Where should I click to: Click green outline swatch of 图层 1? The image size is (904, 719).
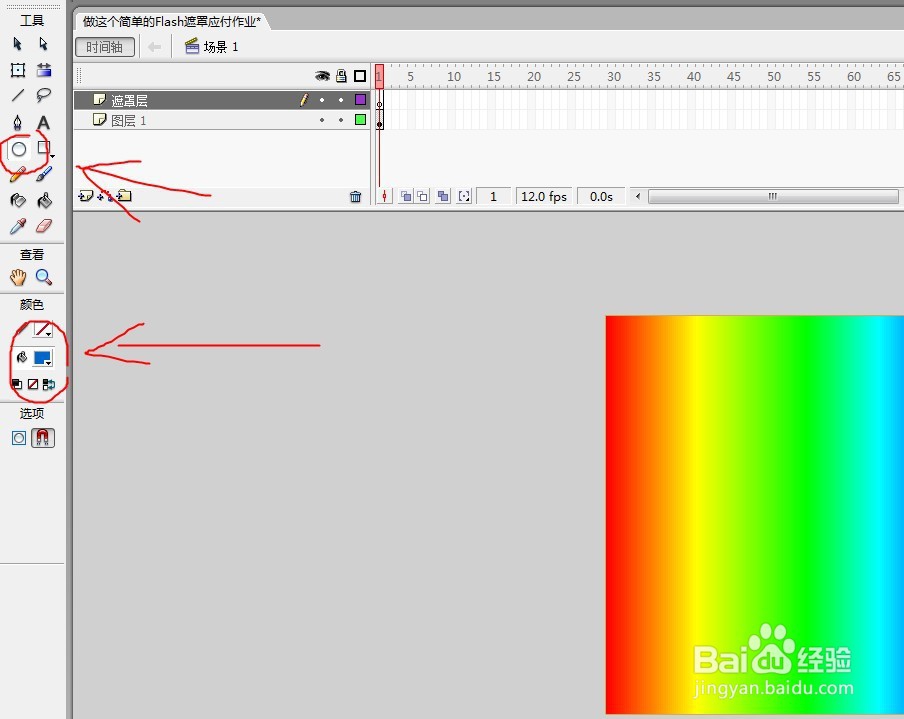tap(360, 120)
